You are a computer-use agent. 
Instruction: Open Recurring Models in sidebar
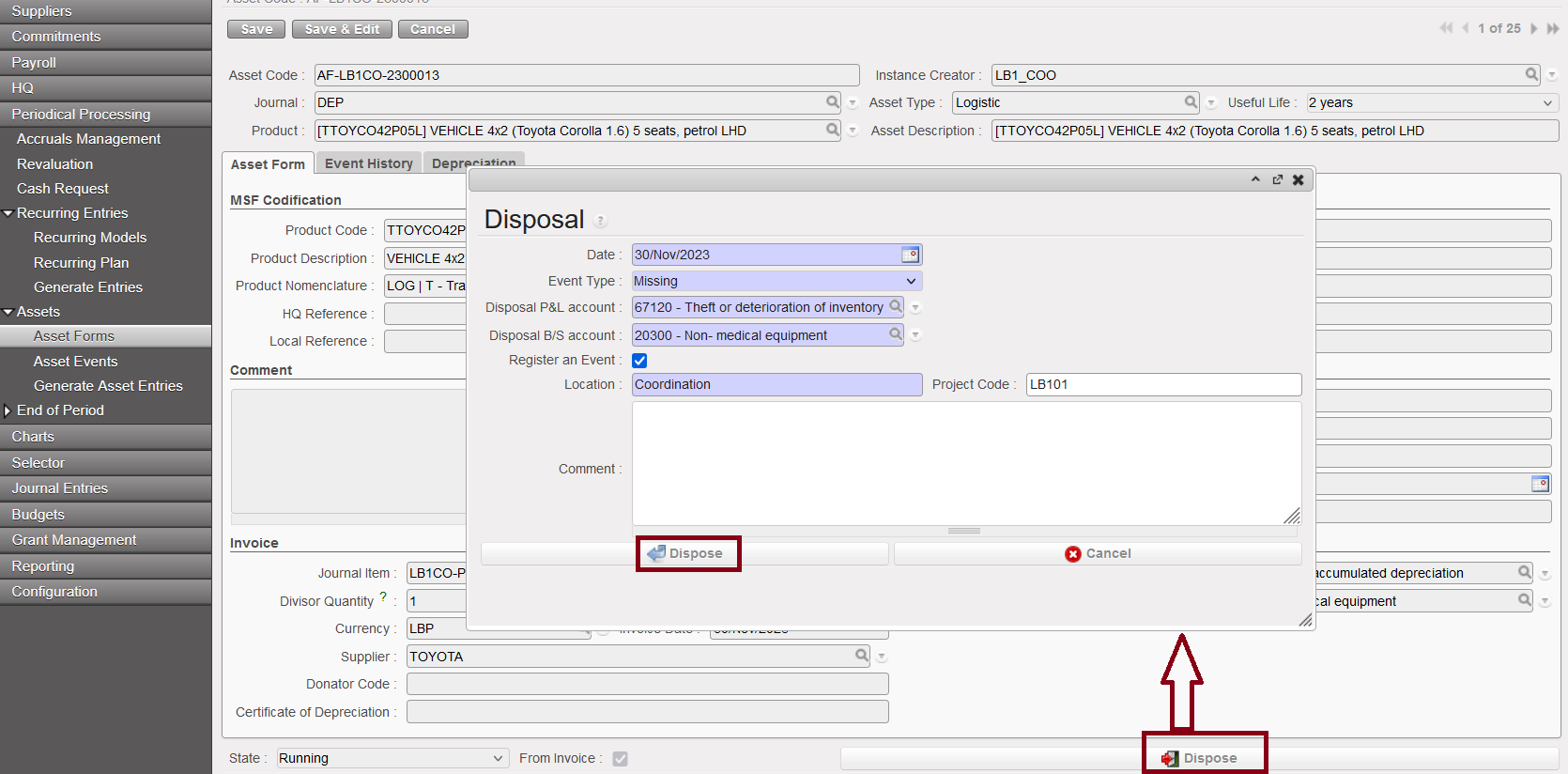[90, 238]
